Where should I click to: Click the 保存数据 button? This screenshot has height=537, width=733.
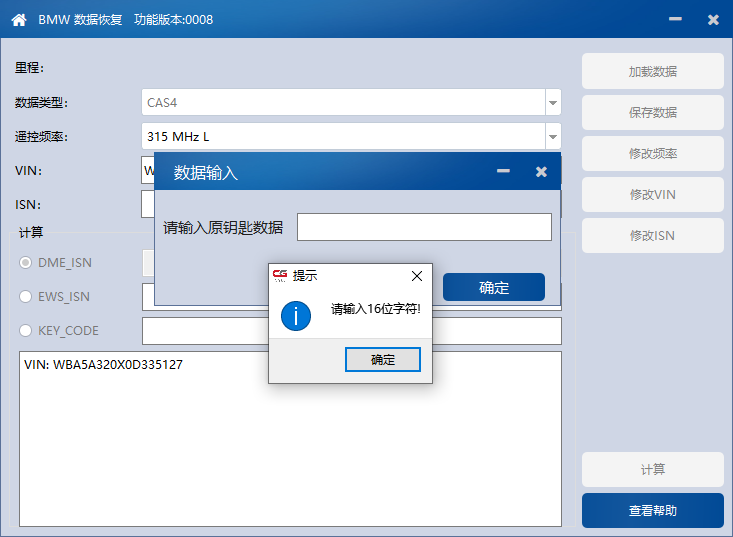coord(653,112)
